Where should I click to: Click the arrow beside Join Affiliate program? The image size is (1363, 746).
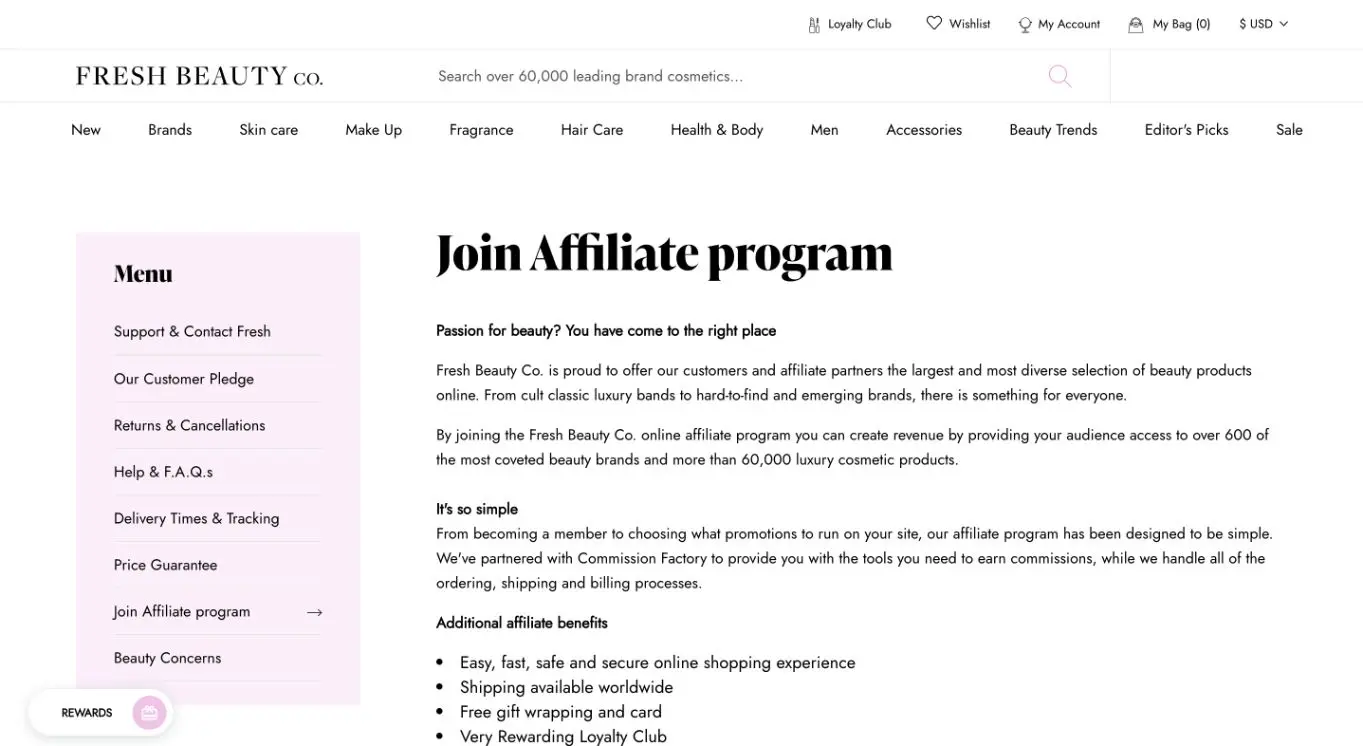pos(314,612)
